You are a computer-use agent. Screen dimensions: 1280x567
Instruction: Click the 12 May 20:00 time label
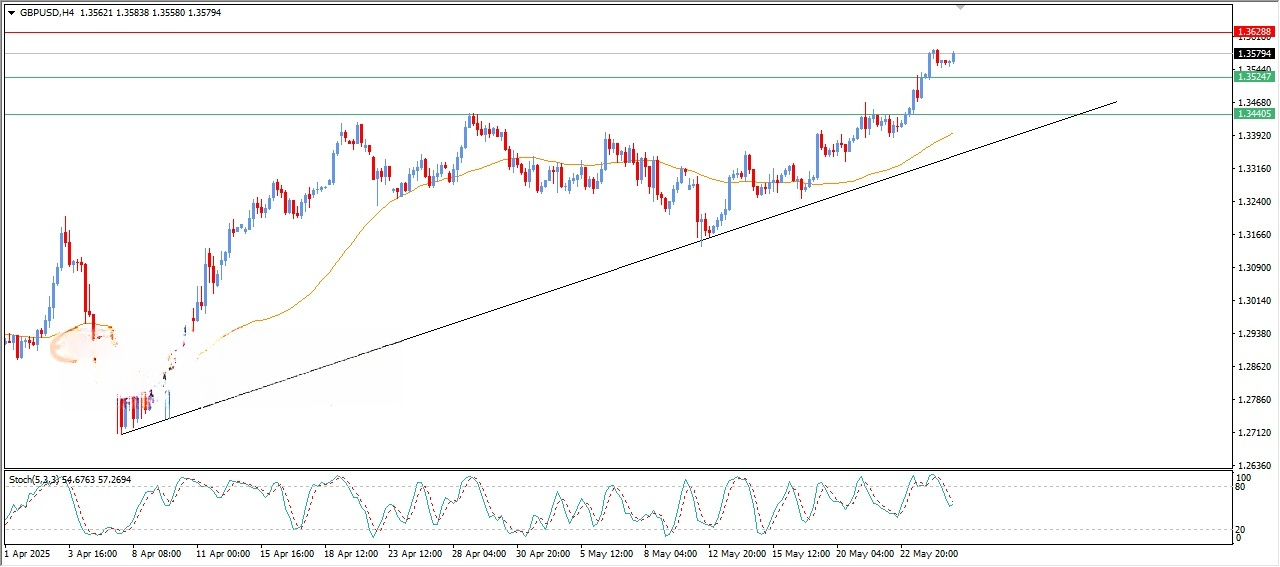coord(737,553)
